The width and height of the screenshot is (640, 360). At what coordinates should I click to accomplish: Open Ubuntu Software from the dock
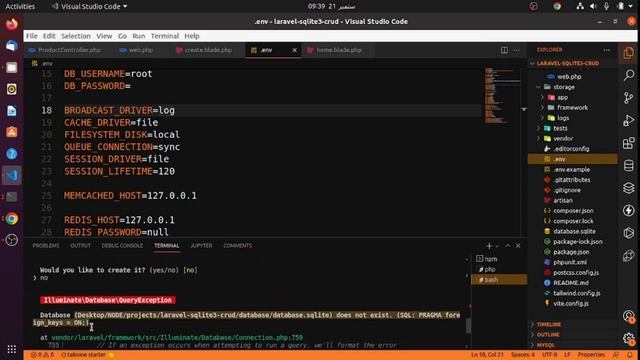pyautogui.click(x=12, y=132)
